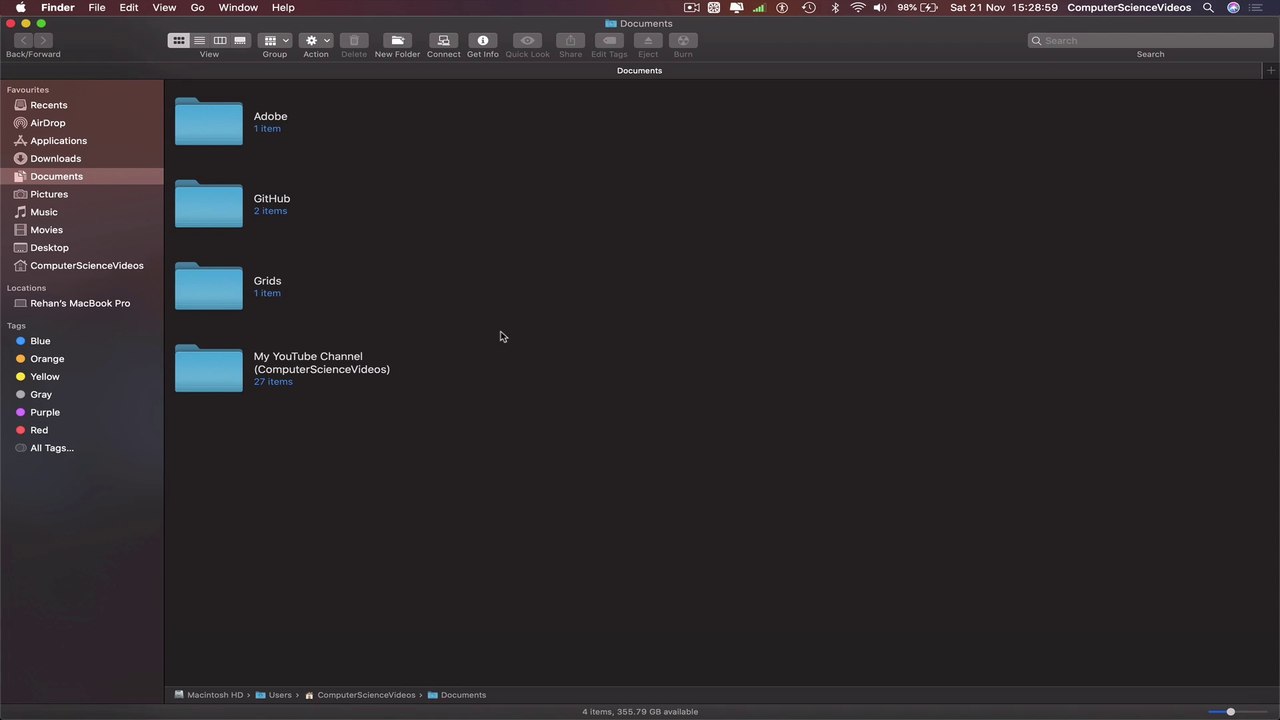1280x720 pixels.
Task: Click Macintosh HD in the path bar
Action: click(x=209, y=695)
